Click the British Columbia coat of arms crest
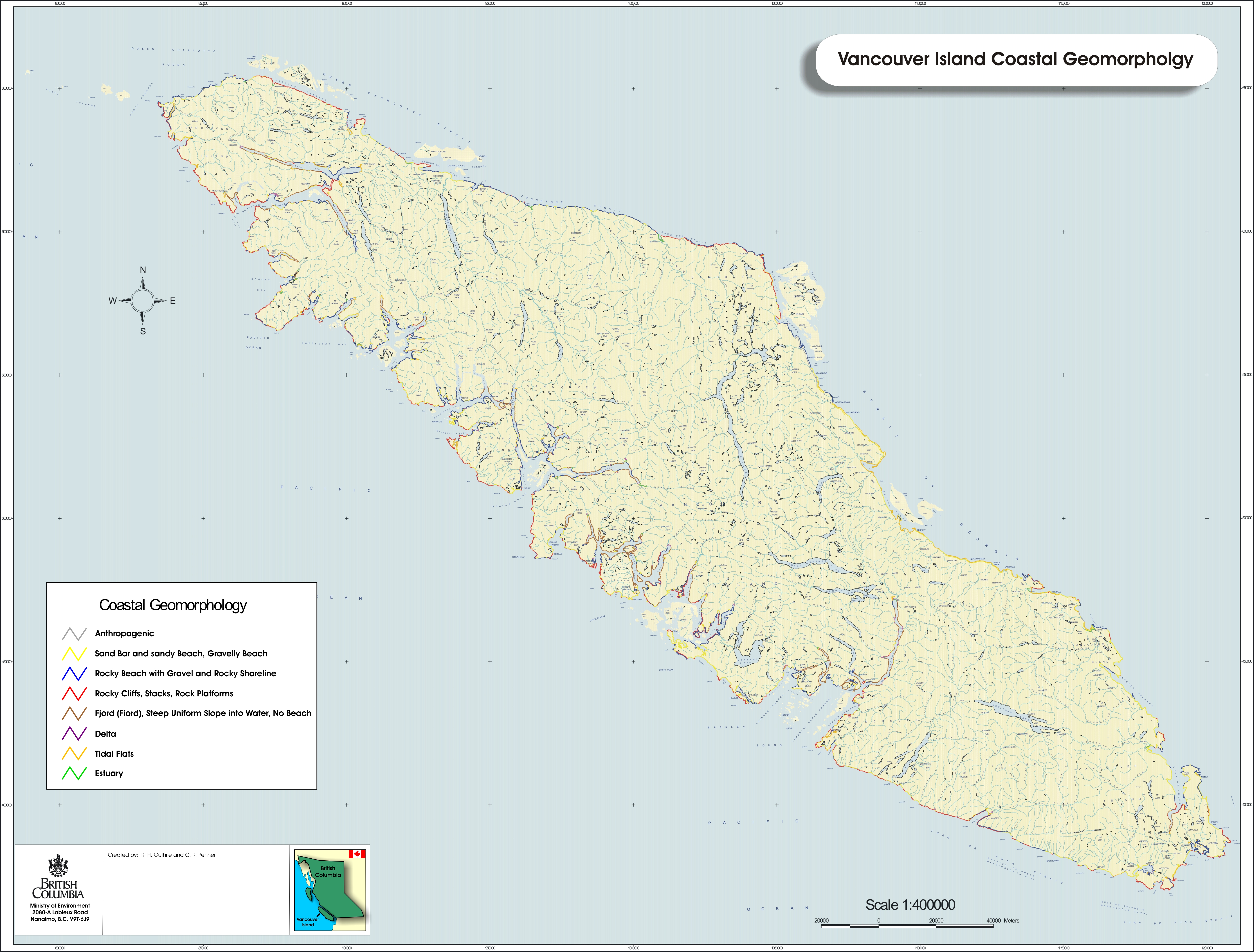The width and height of the screenshot is (1254, 952). 58,866
